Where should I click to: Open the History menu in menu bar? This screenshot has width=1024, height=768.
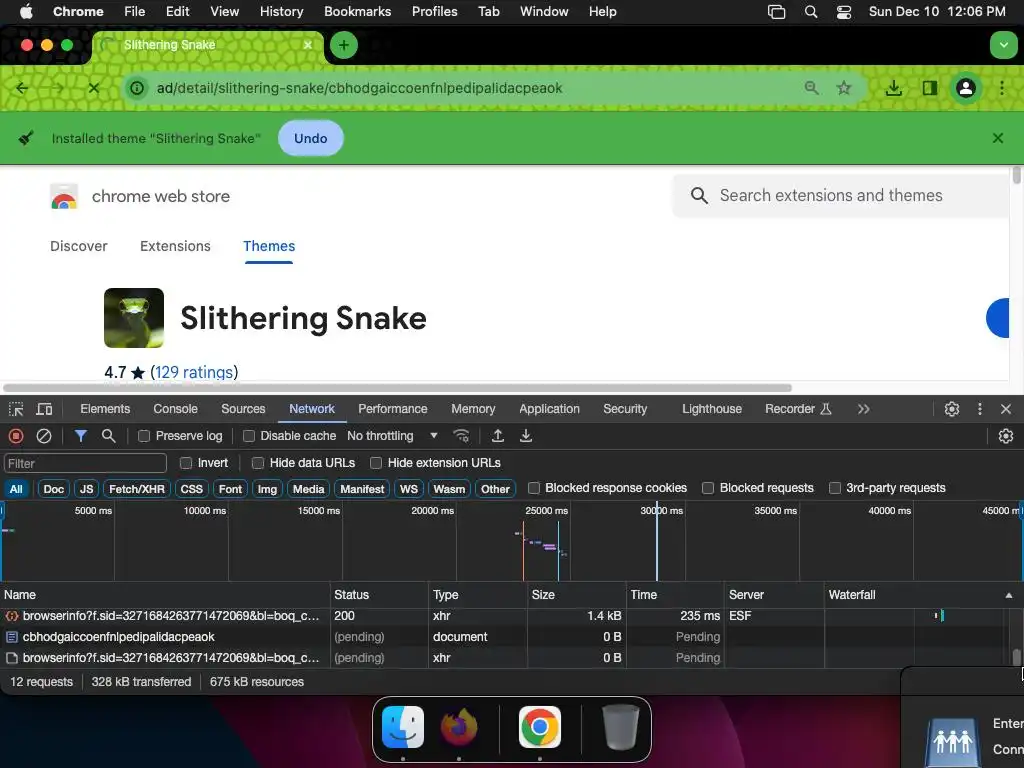281,12
